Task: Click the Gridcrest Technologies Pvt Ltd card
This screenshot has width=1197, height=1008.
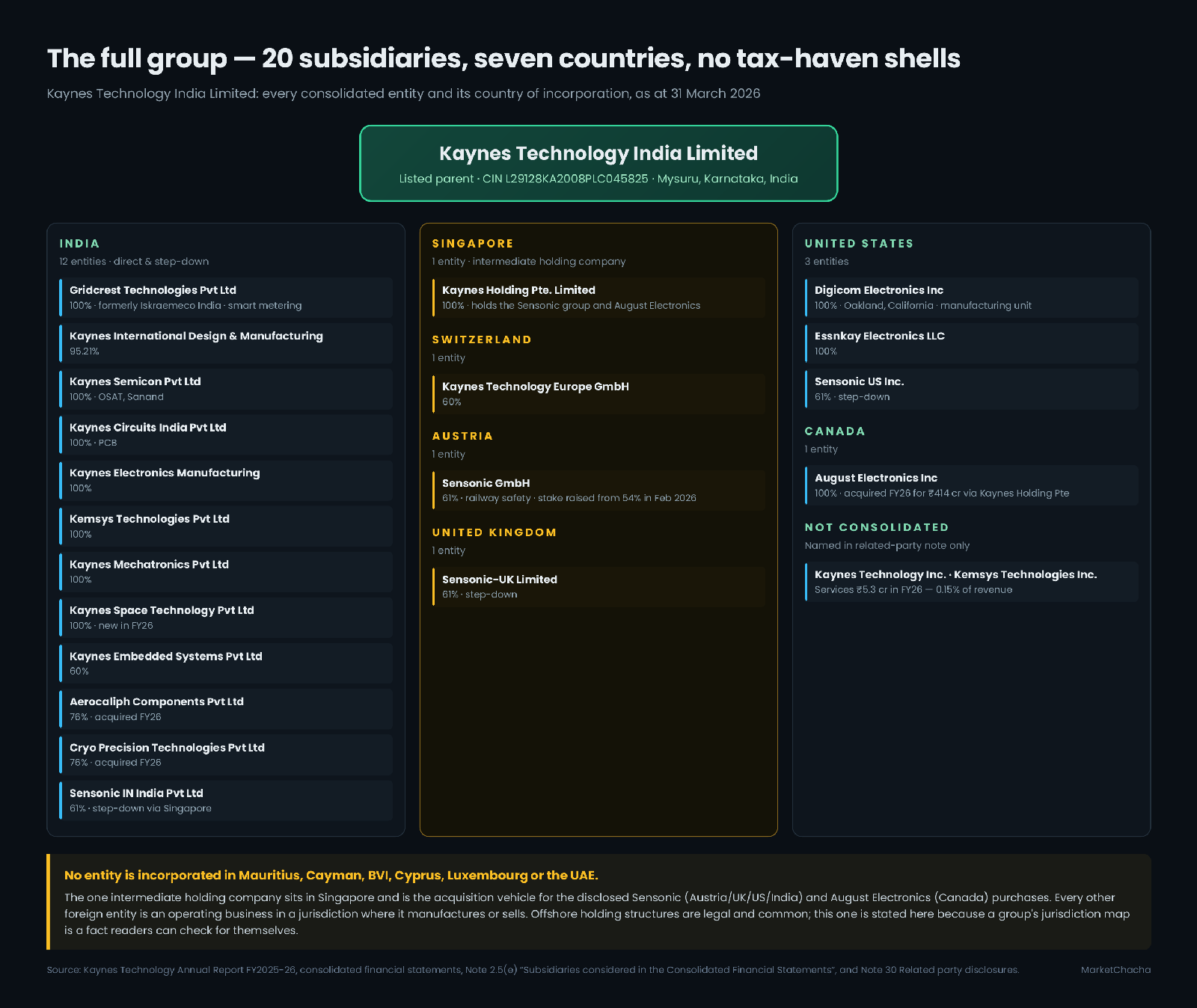Action: point(226,298)
